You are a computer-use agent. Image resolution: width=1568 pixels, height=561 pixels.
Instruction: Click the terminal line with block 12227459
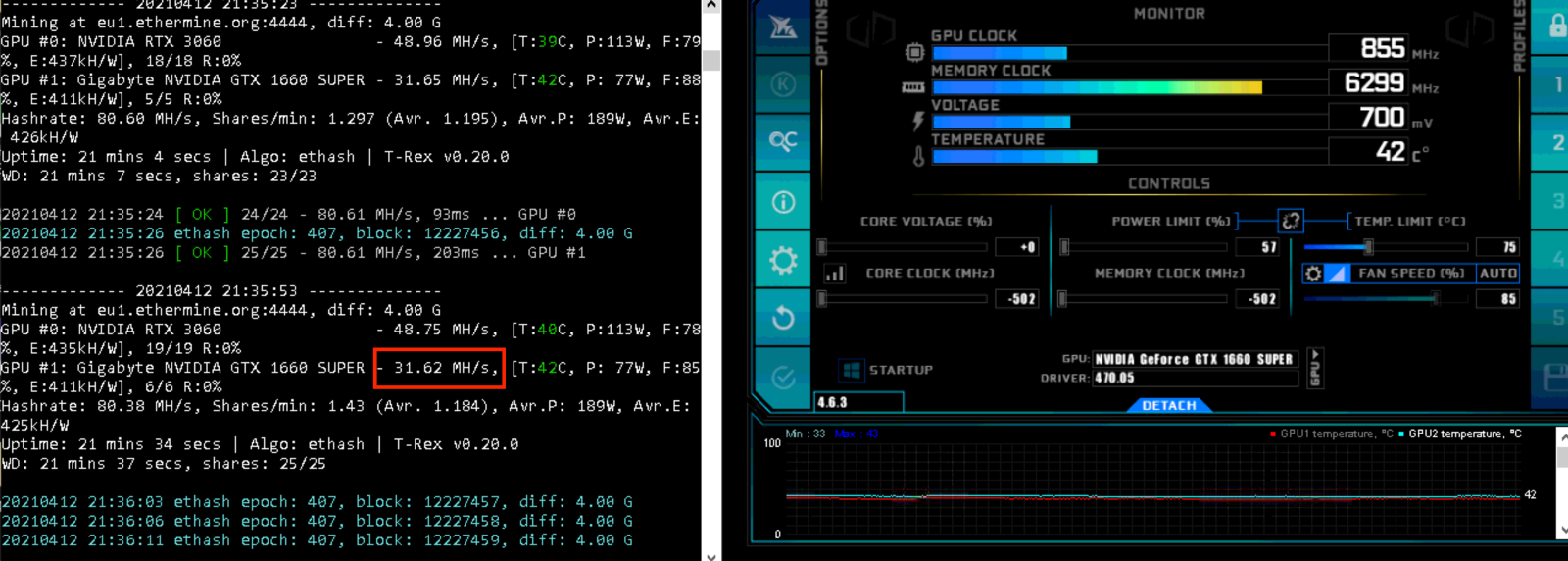(317, 540)
